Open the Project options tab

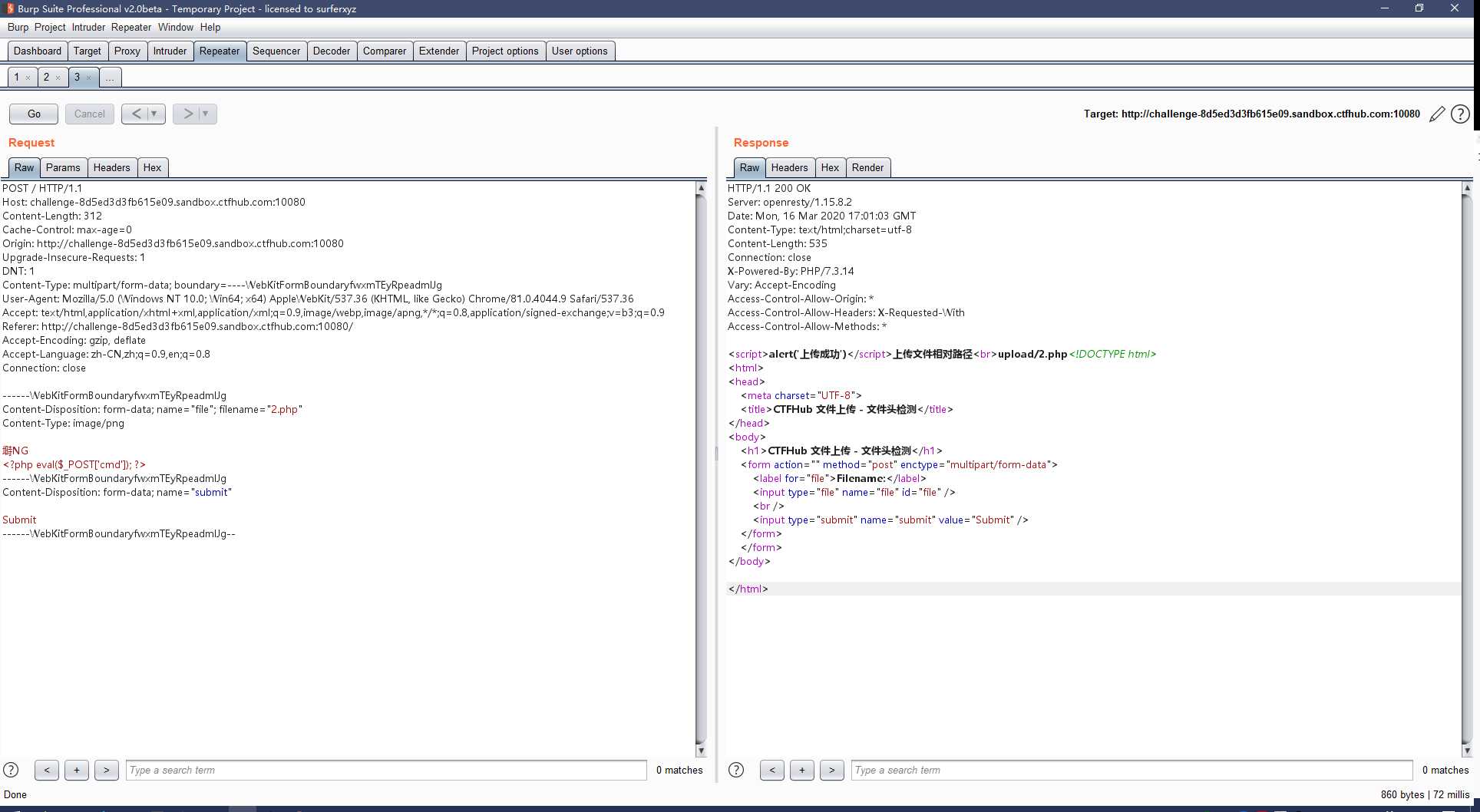pos(505,51)
